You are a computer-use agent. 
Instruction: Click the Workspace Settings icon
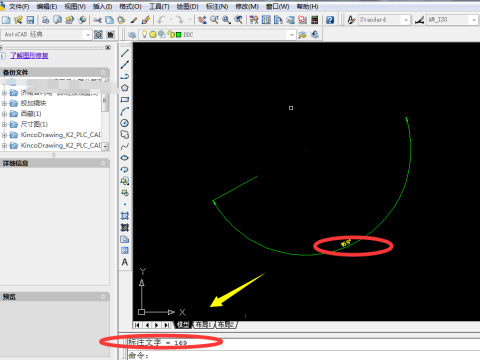(x=99, y=35)
